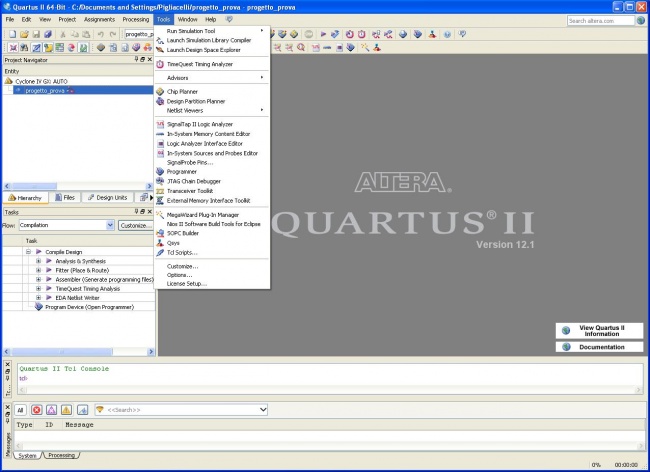Select Options... in Tools menu

tap(212, 275)
